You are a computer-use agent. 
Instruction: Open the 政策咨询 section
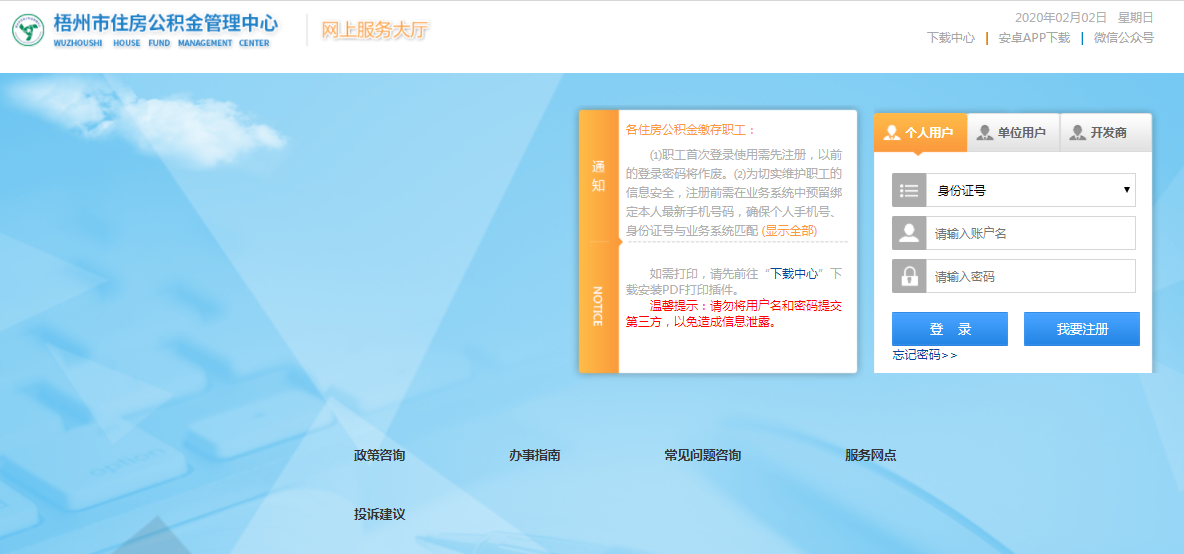(x=379, y=455)
